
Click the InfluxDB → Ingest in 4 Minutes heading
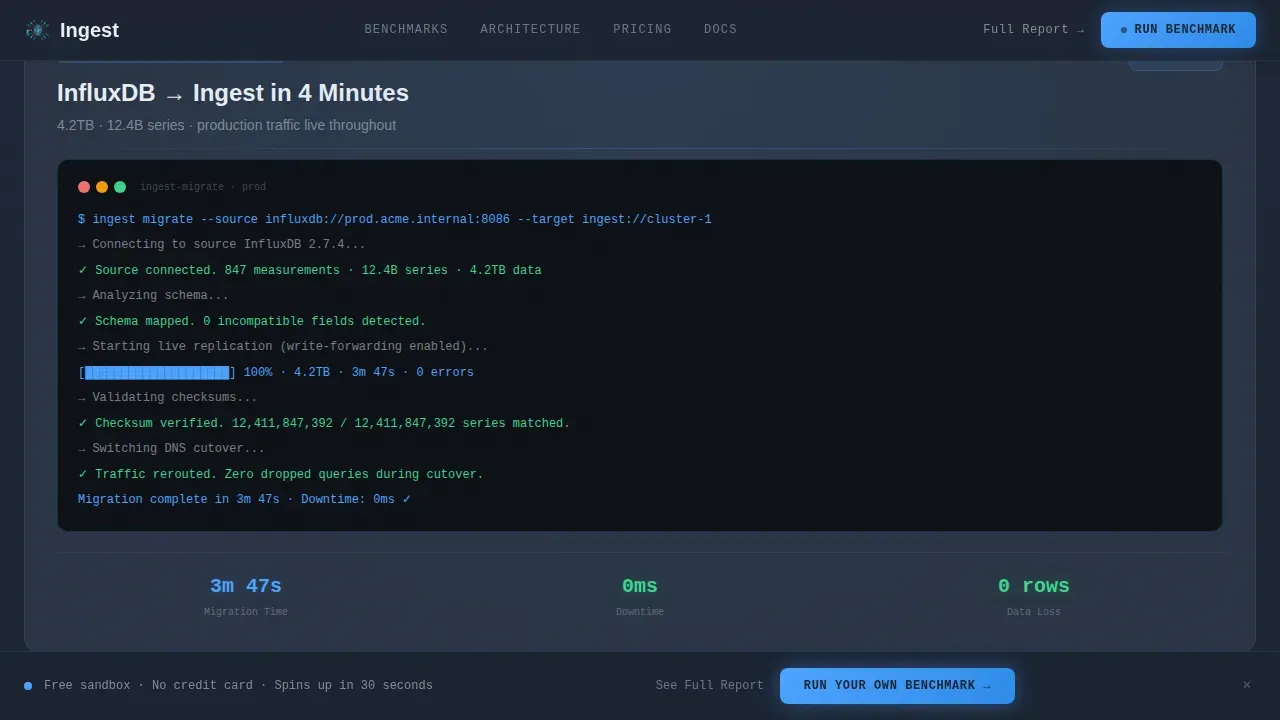click(233, 93)
